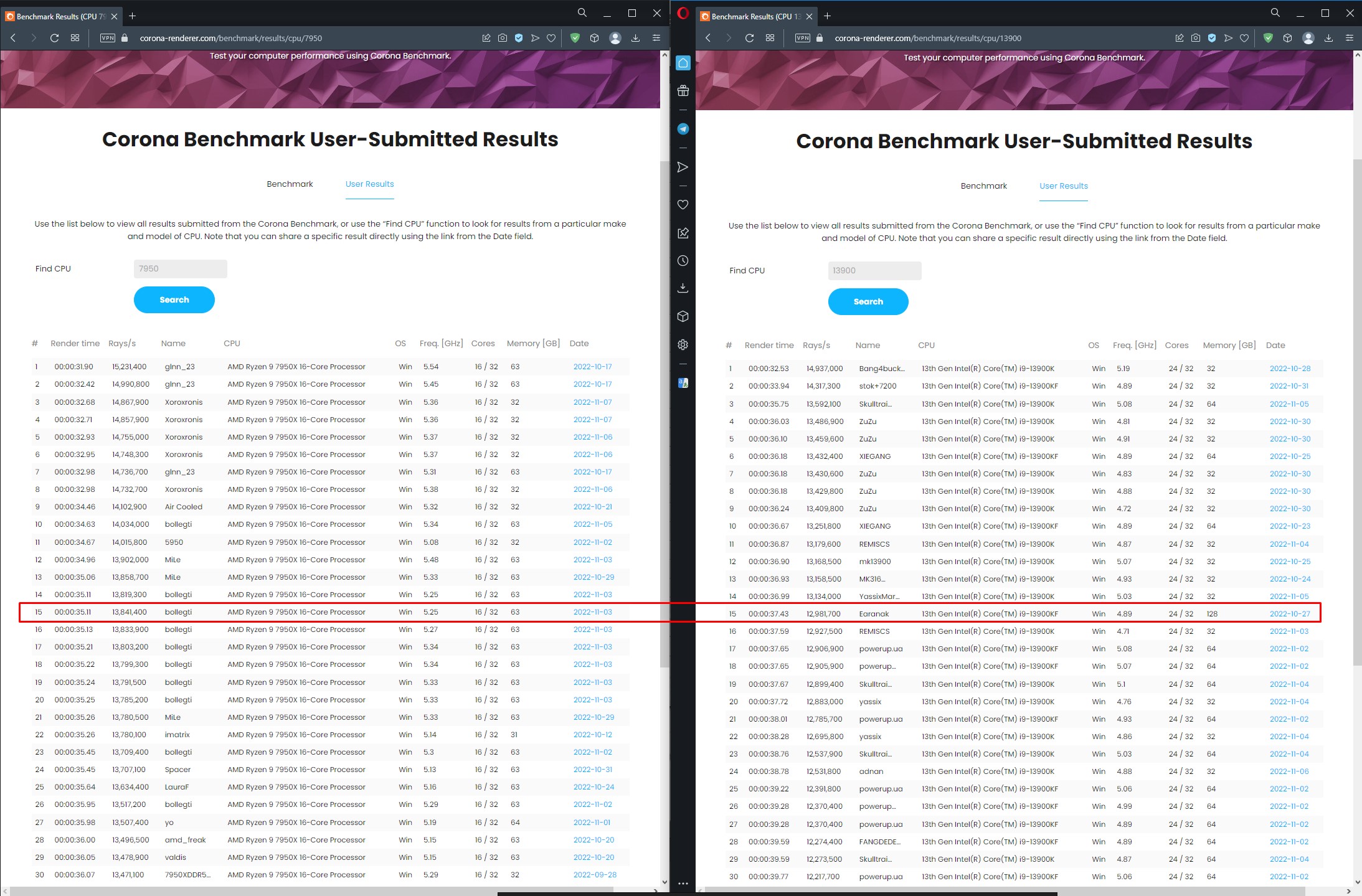This screenshot has width=1362, height=896.
Task: Click the Home icon in Opera sidebar
Action: (683, 63)
